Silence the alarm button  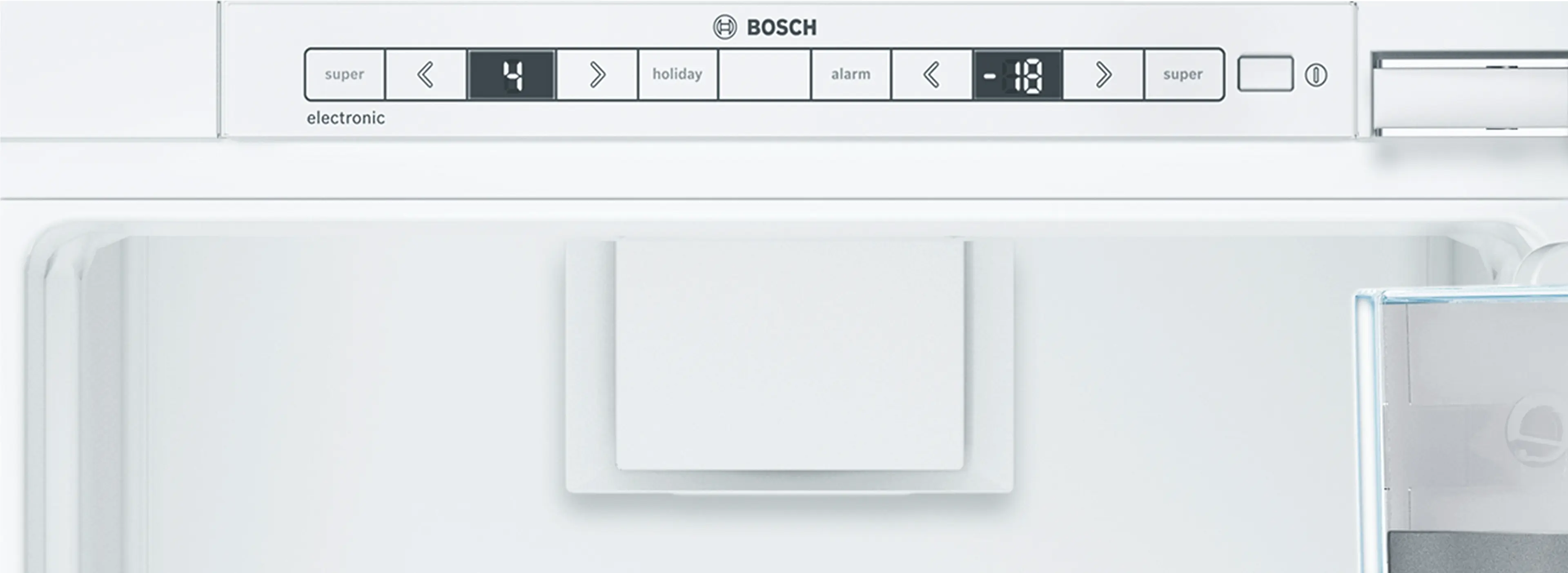(851, 74)
